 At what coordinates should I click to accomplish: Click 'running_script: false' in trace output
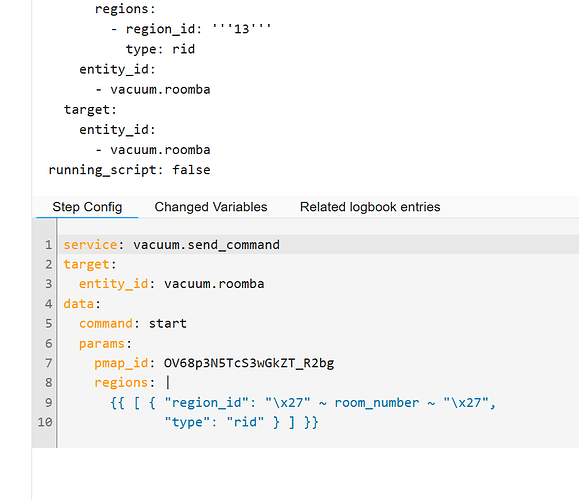pyautogui.click(x=129, y=170)
